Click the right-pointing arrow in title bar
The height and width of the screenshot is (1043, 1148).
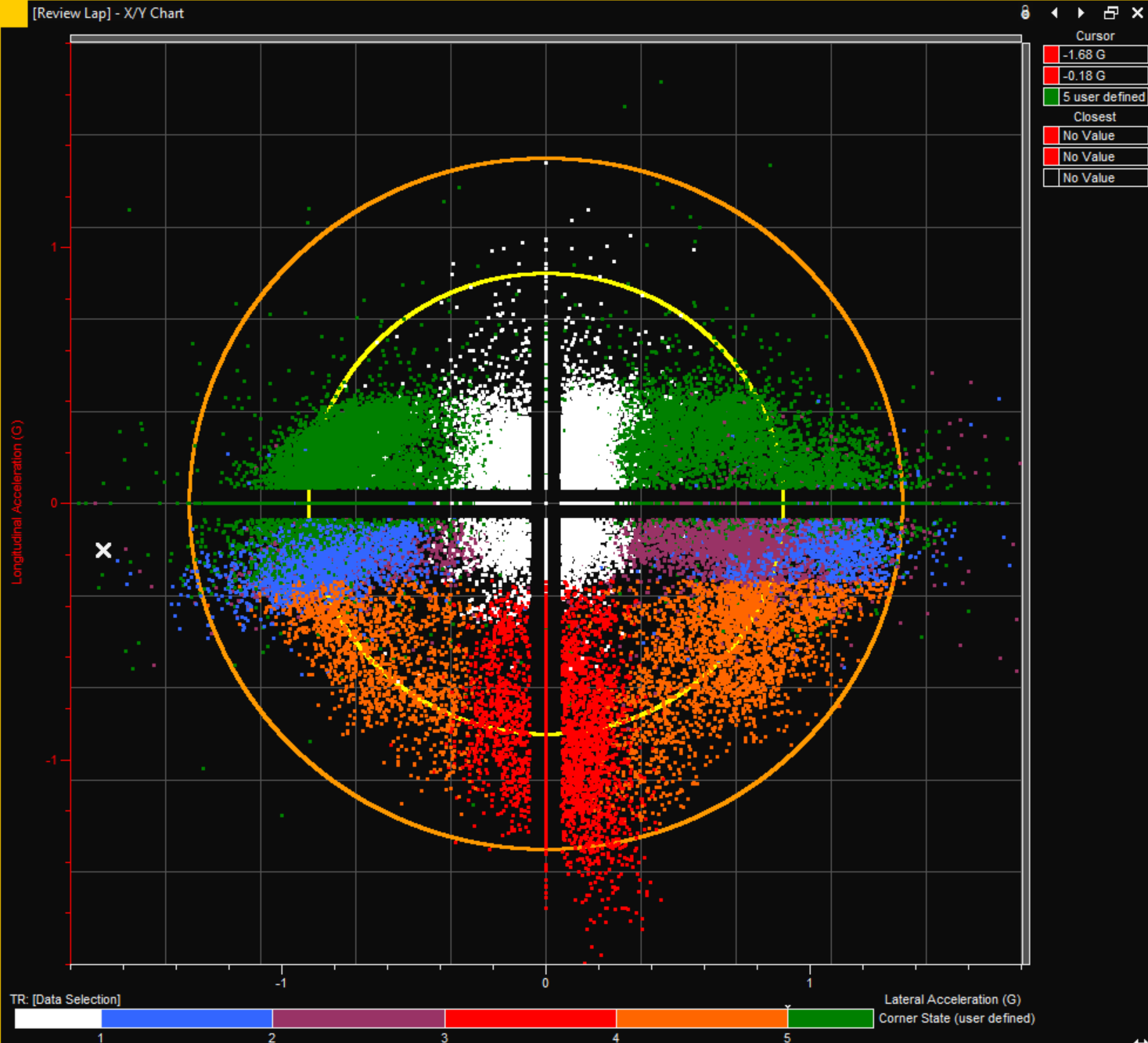[1081, 13]
